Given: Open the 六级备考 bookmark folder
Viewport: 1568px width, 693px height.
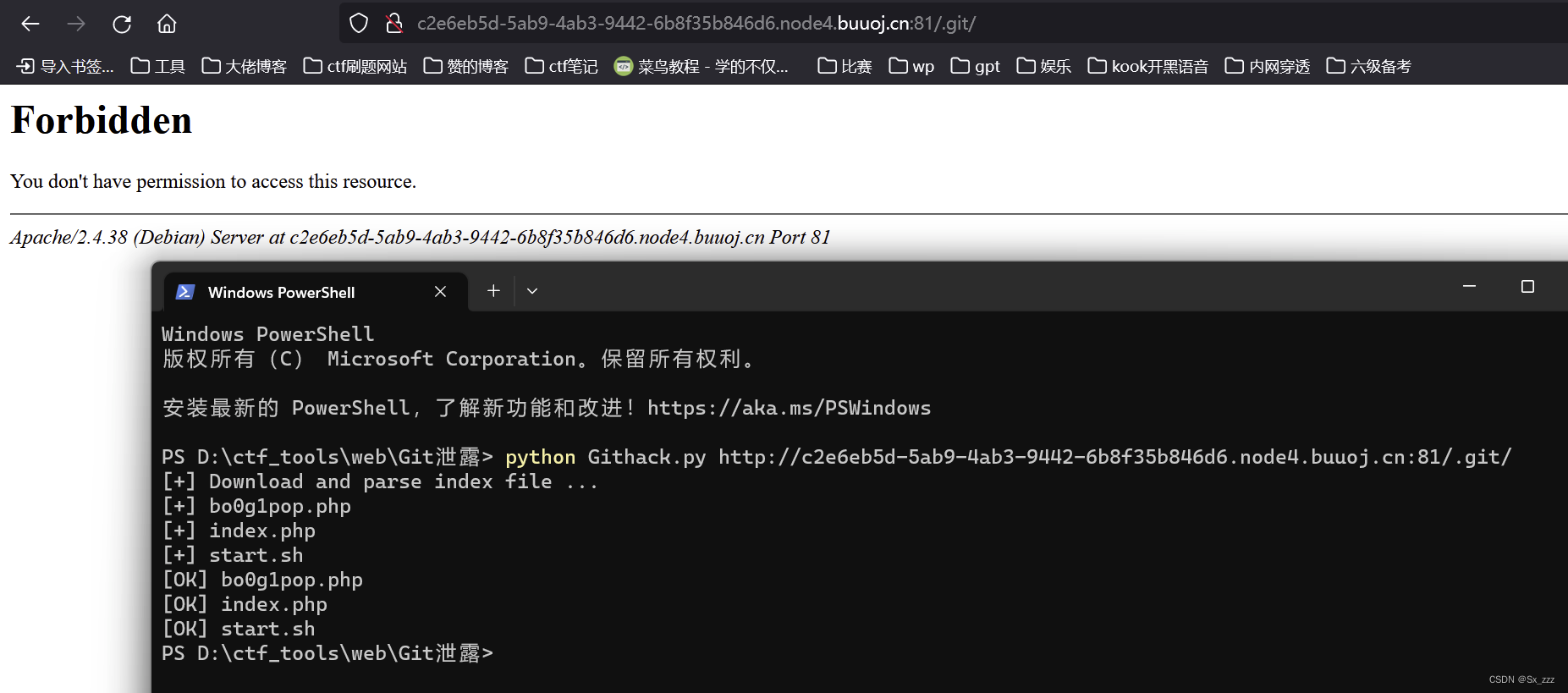Looking at the screenshot, I should point(1369,66).
